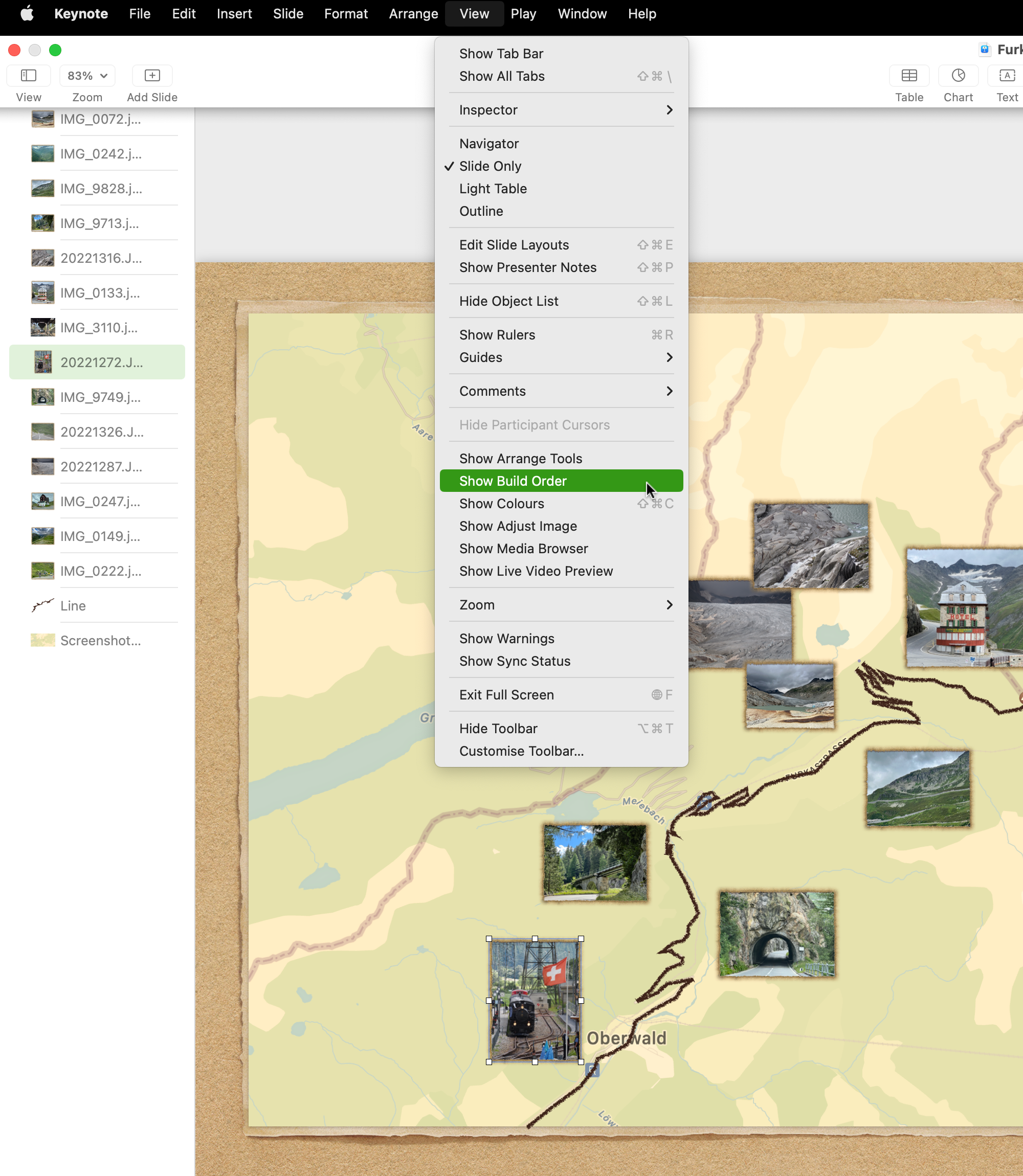Choose Show Sync Status

click(561, 661)
